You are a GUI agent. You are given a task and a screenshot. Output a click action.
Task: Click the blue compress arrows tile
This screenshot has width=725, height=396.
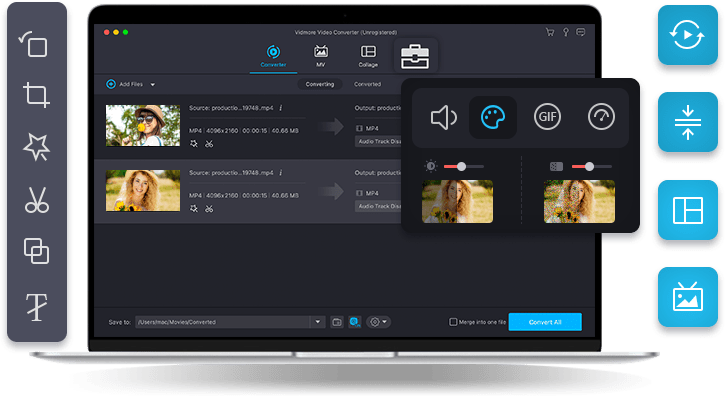click(688, 122)
